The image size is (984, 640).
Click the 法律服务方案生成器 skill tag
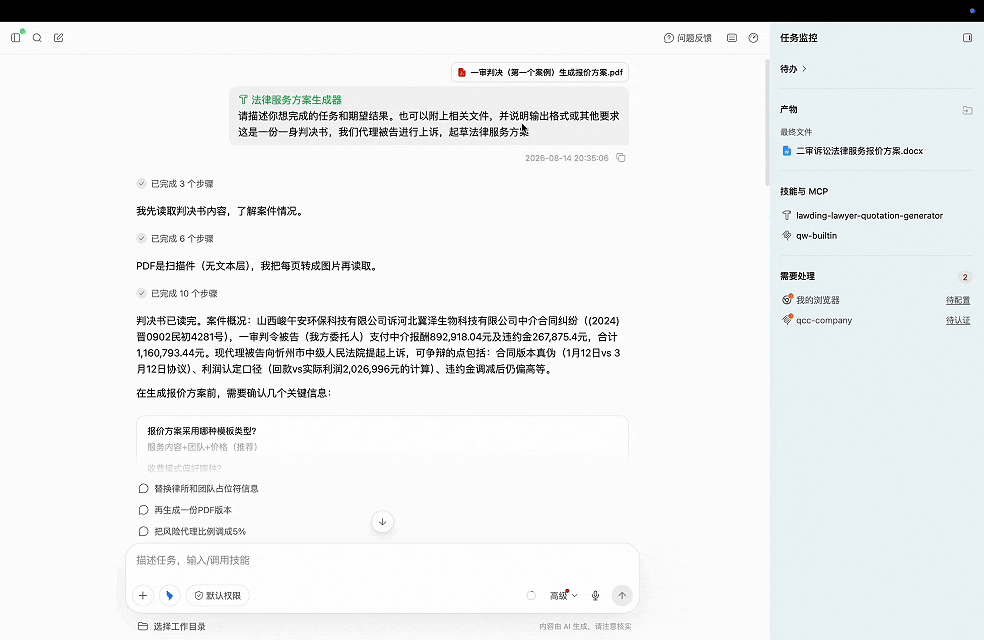(x=290, y=100)
